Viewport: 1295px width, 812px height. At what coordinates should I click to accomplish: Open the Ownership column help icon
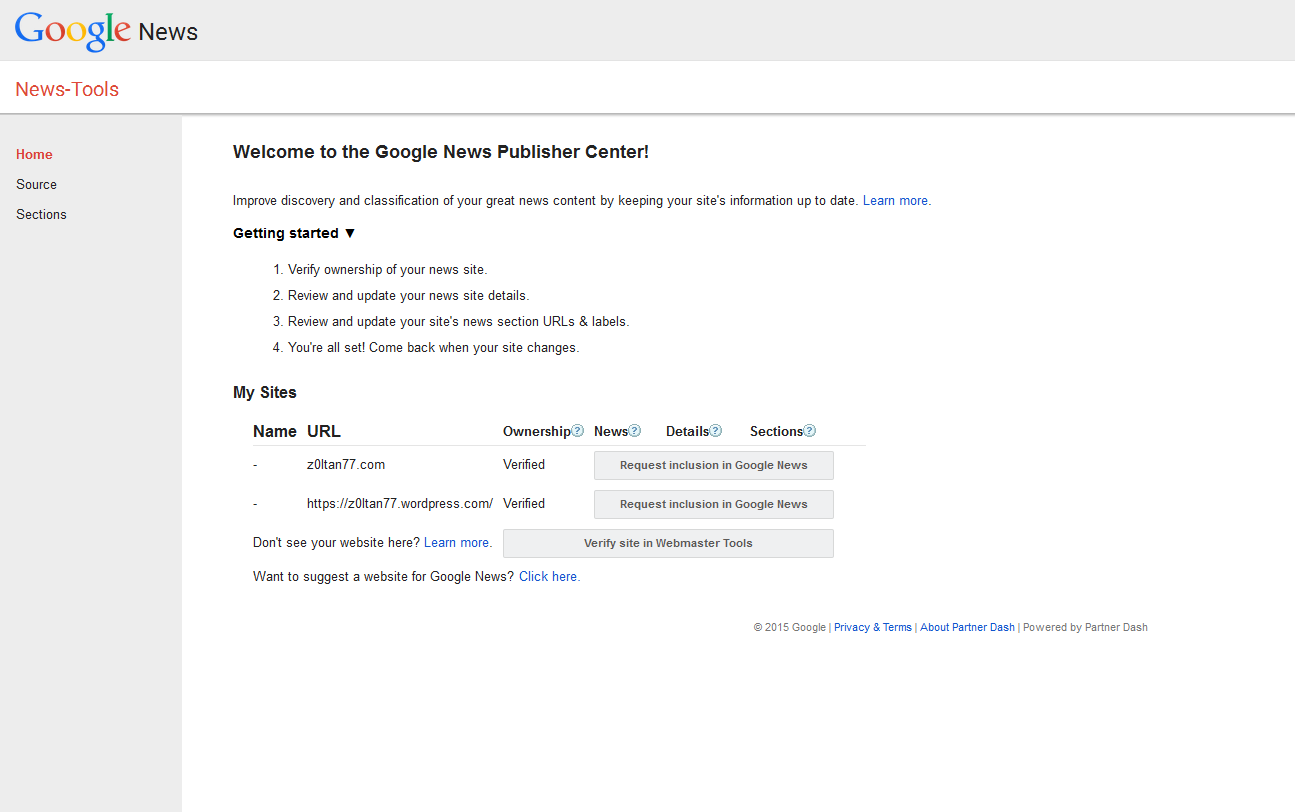point(577,431)
